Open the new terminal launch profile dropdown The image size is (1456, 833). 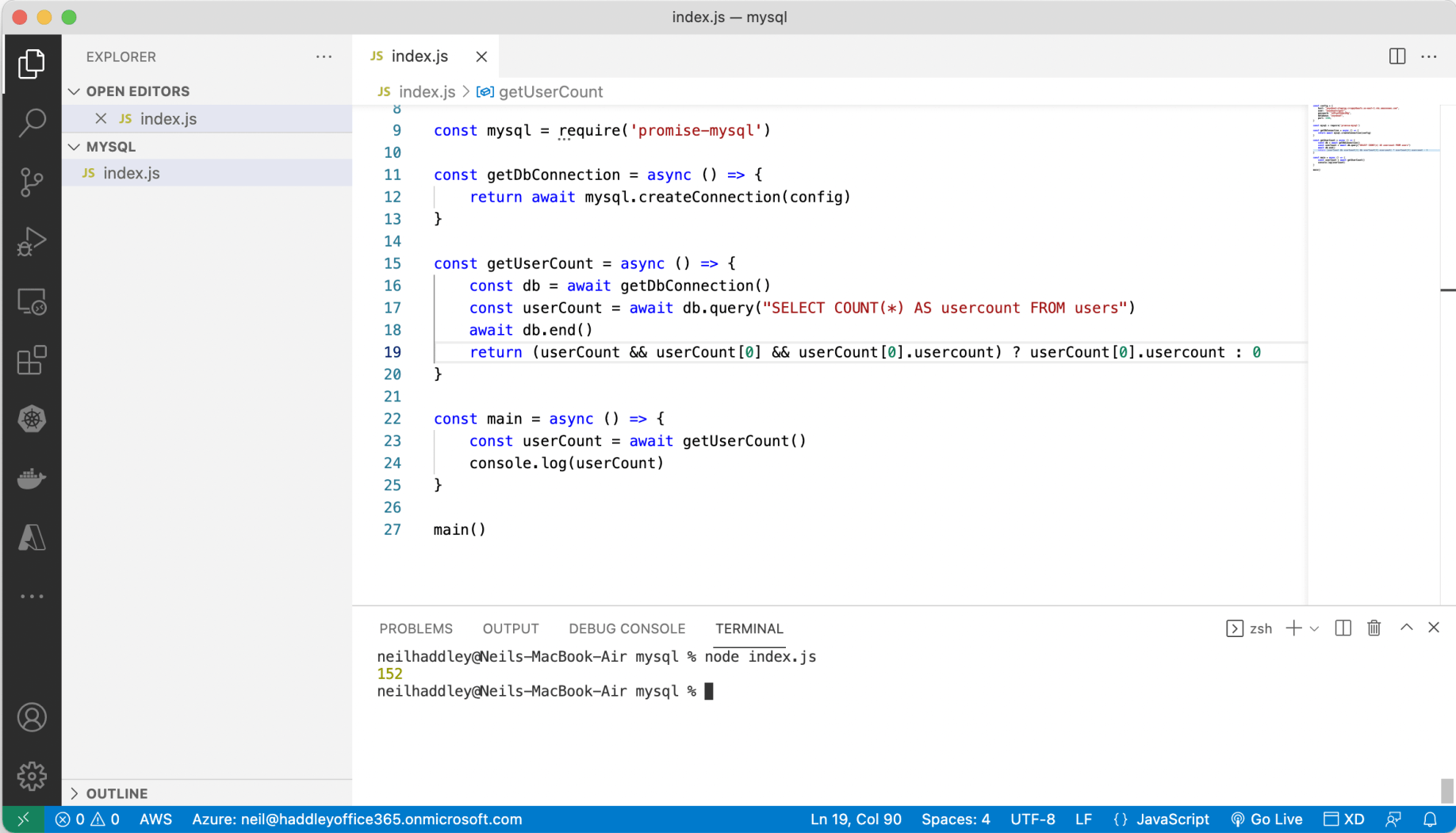[1315, 628]
